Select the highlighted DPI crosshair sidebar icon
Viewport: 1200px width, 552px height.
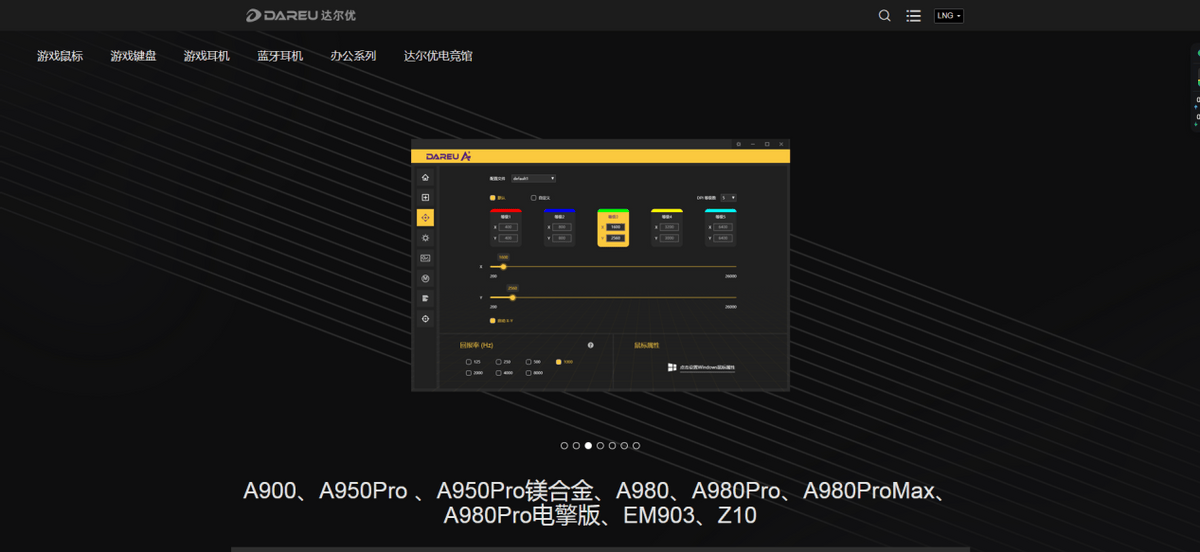click(x=425, y=217)
